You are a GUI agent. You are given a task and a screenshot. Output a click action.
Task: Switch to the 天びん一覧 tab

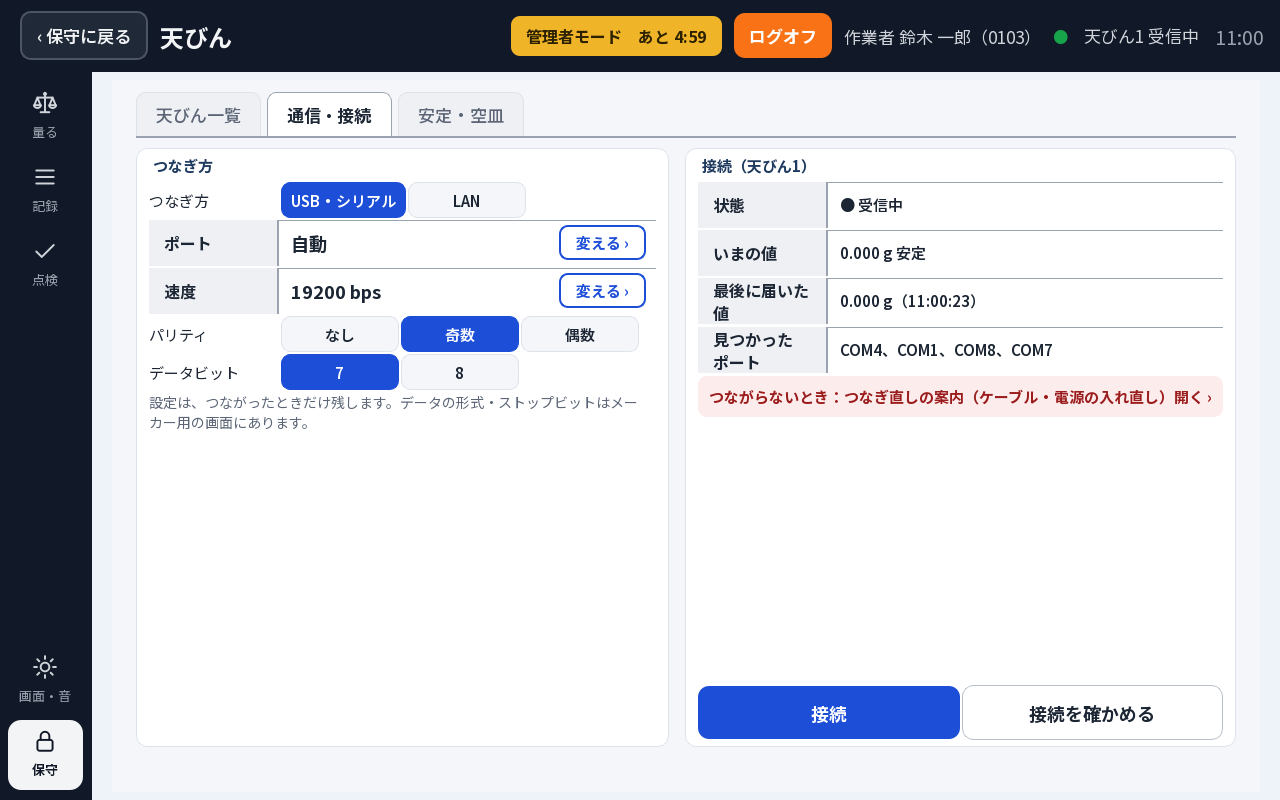coord(198,115)
